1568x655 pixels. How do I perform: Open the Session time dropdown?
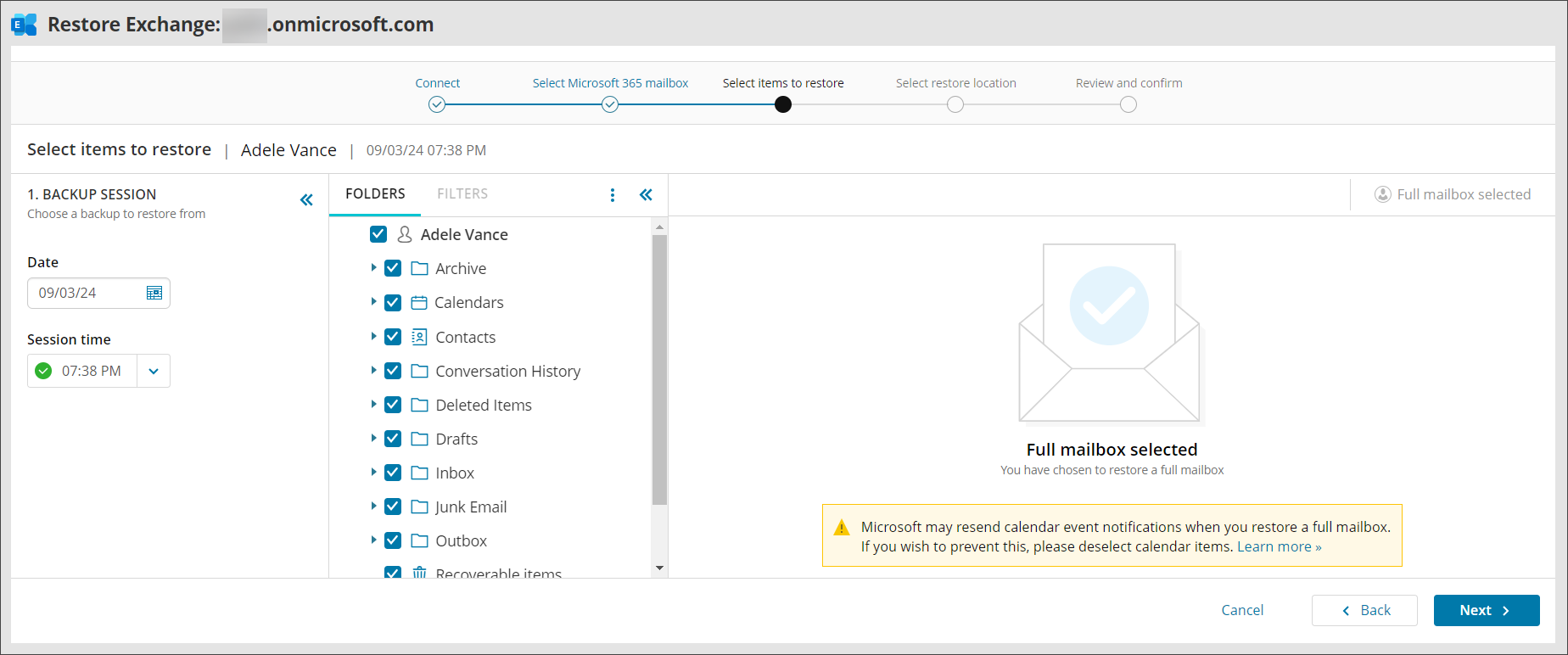pos(154,371)
